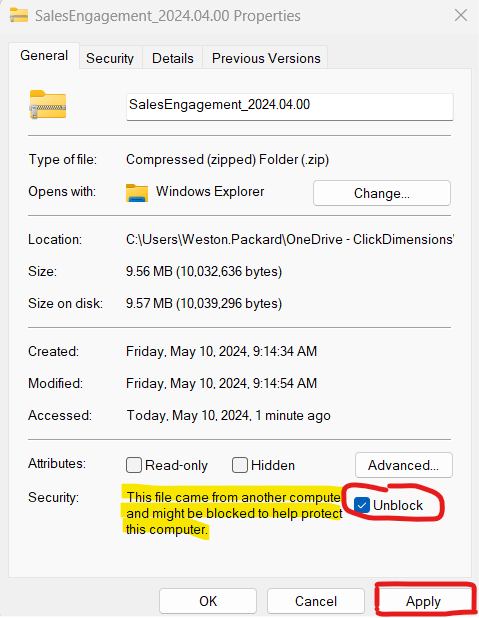Click the 'Attributes:' label
This screenshot has width=479, height=618.
pyautogui.click(x=57, y=463)
